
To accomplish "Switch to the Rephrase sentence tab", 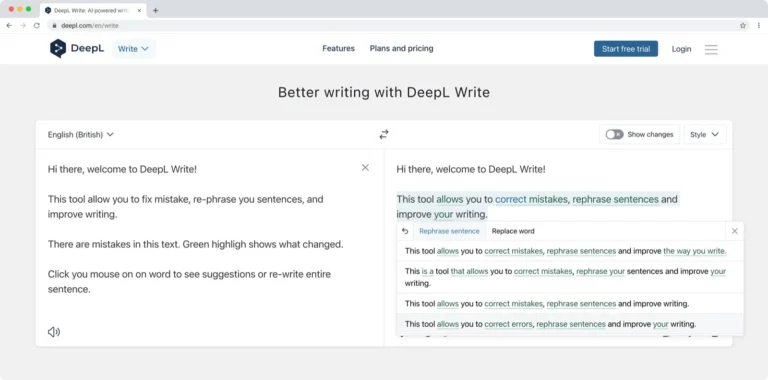I will pyautogui.click(x=449, y=231).
